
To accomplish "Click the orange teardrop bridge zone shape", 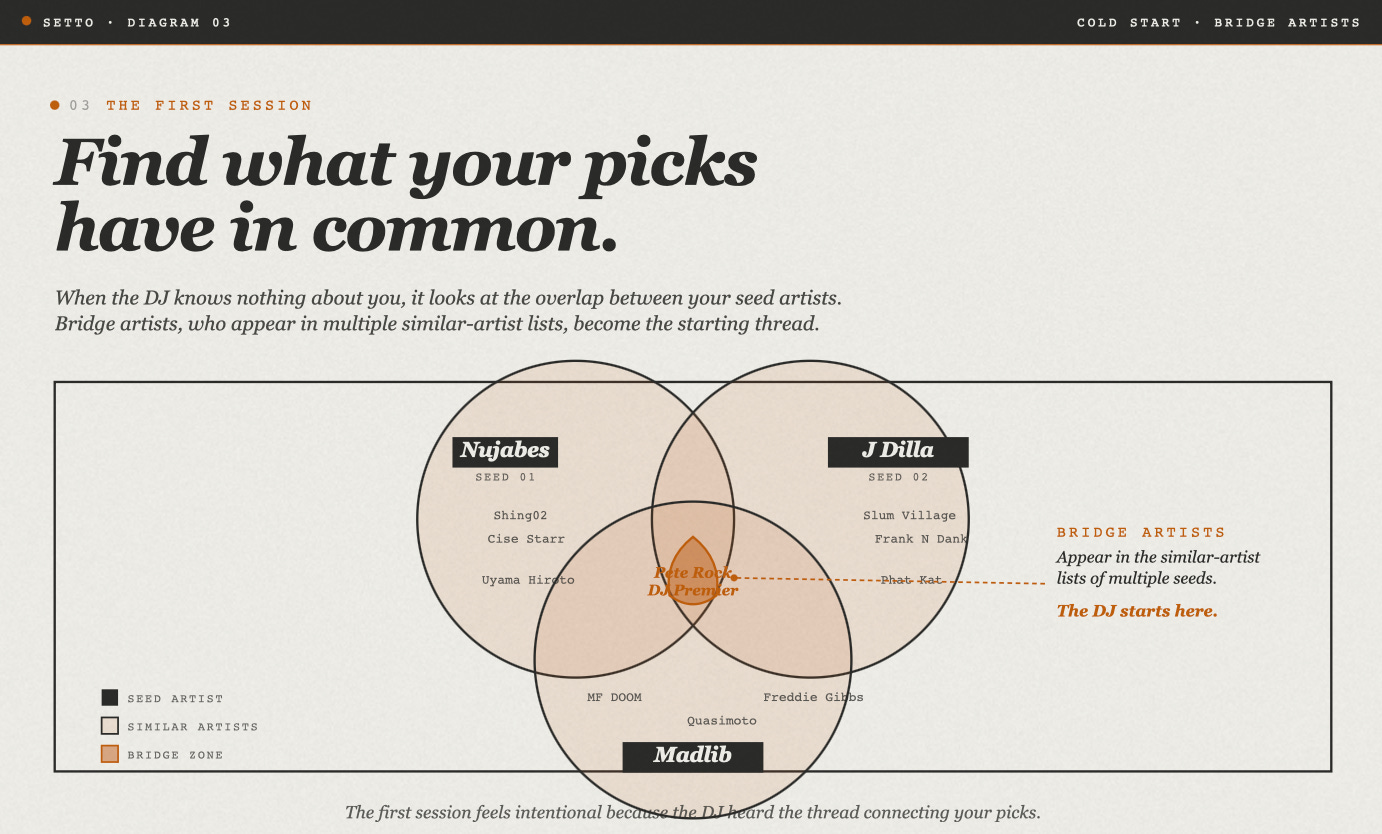I will (x=692, y=570).
